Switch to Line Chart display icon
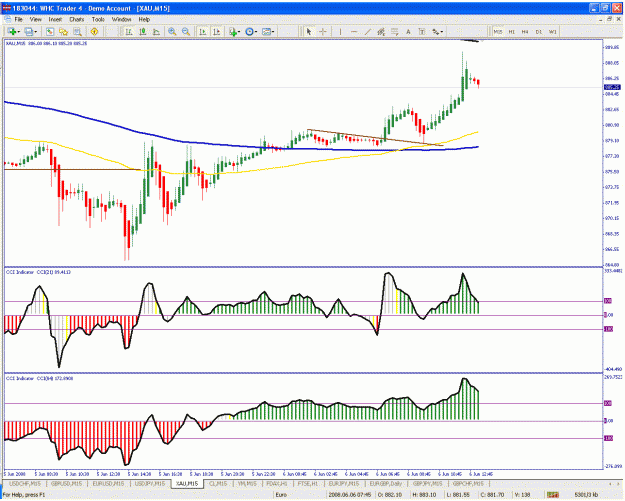 click(156, 31)
